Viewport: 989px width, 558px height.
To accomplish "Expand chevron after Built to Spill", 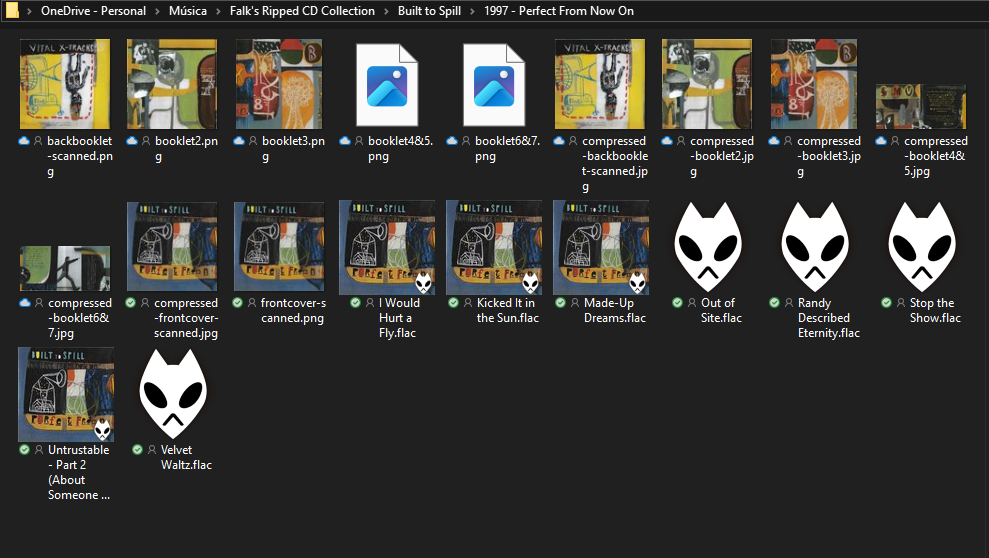I will click(472, 11).
